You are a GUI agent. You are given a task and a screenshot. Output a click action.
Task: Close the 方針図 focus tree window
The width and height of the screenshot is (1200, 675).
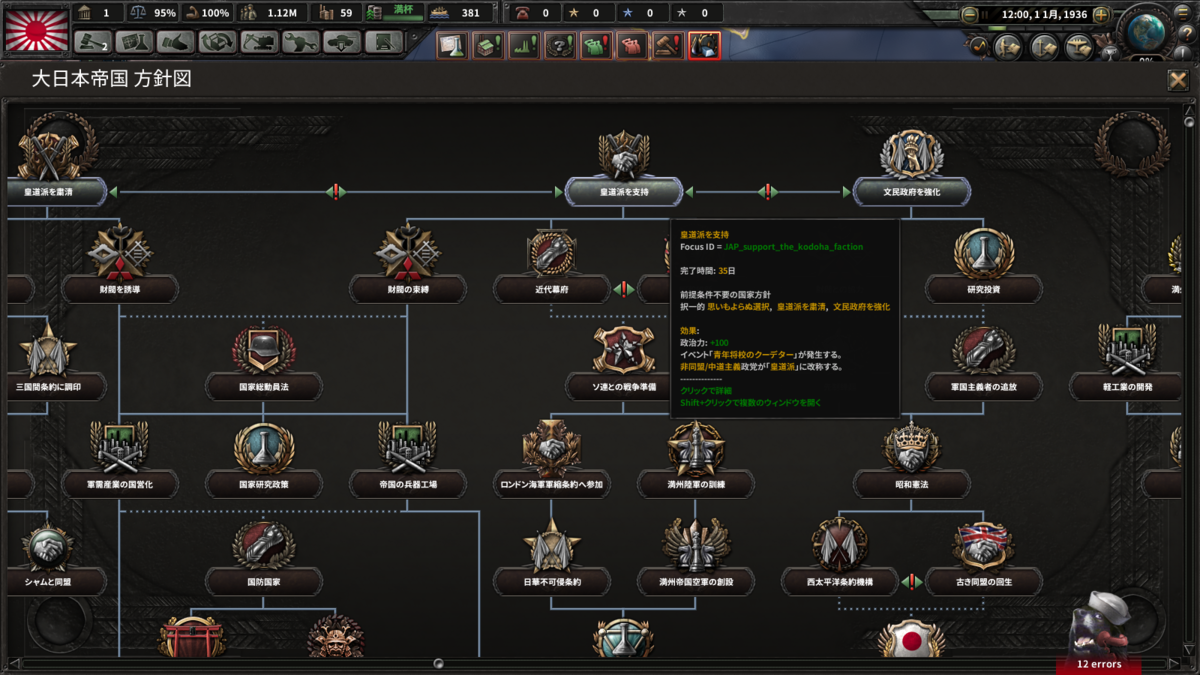click(x=1178, y=81)
